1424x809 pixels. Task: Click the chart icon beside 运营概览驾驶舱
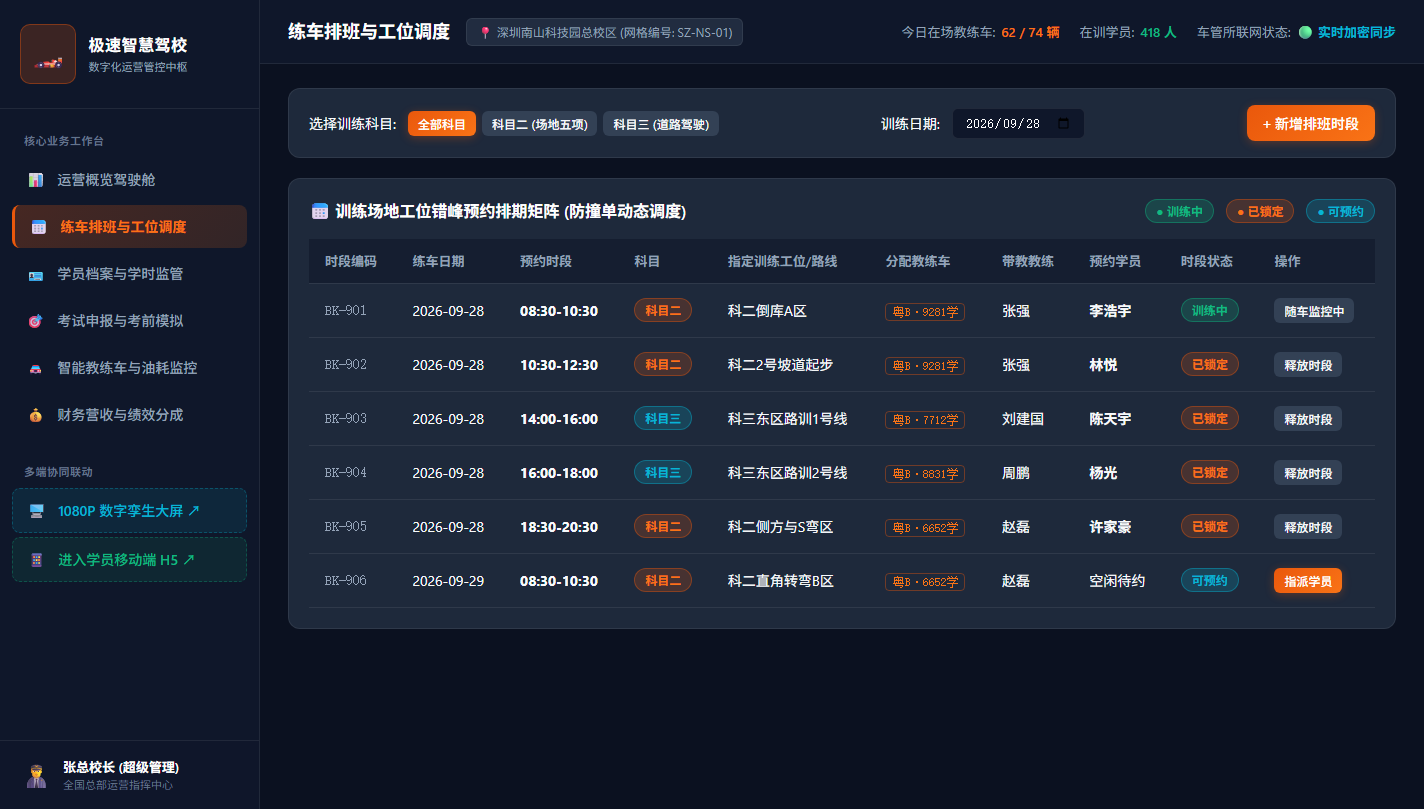36,180
